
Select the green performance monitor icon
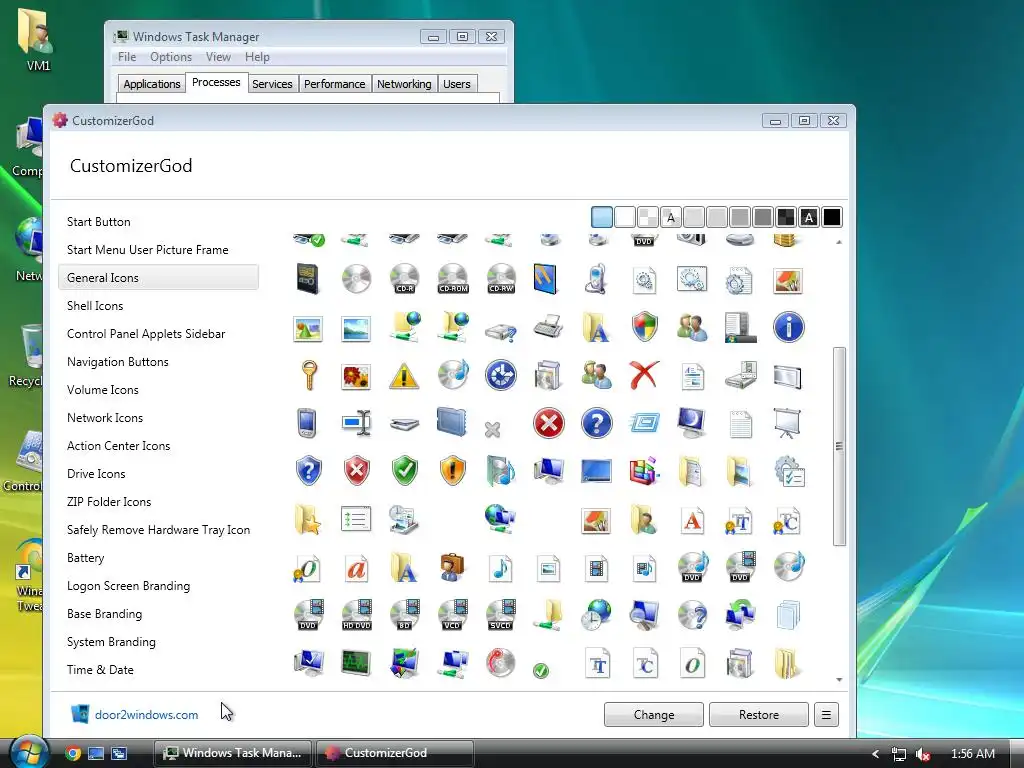pos(357,664)
